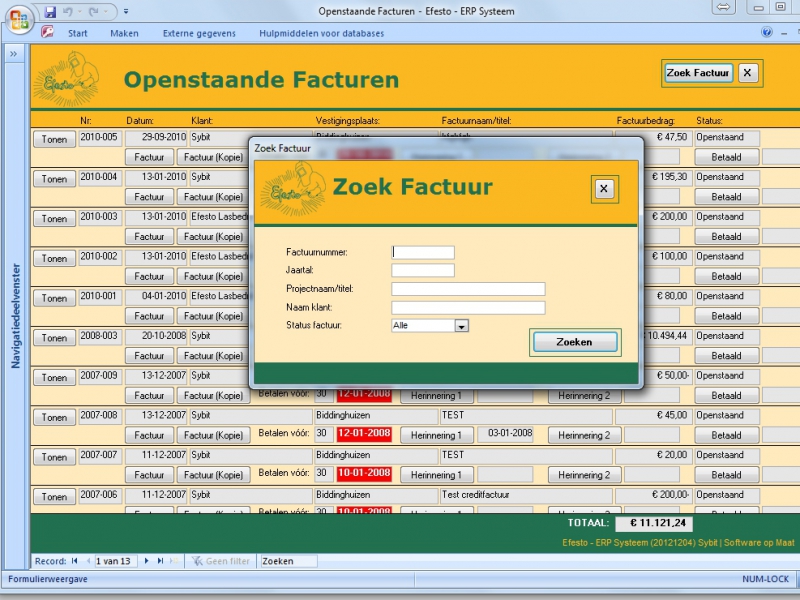Go to next record in navigator

[x=147, y=561]
